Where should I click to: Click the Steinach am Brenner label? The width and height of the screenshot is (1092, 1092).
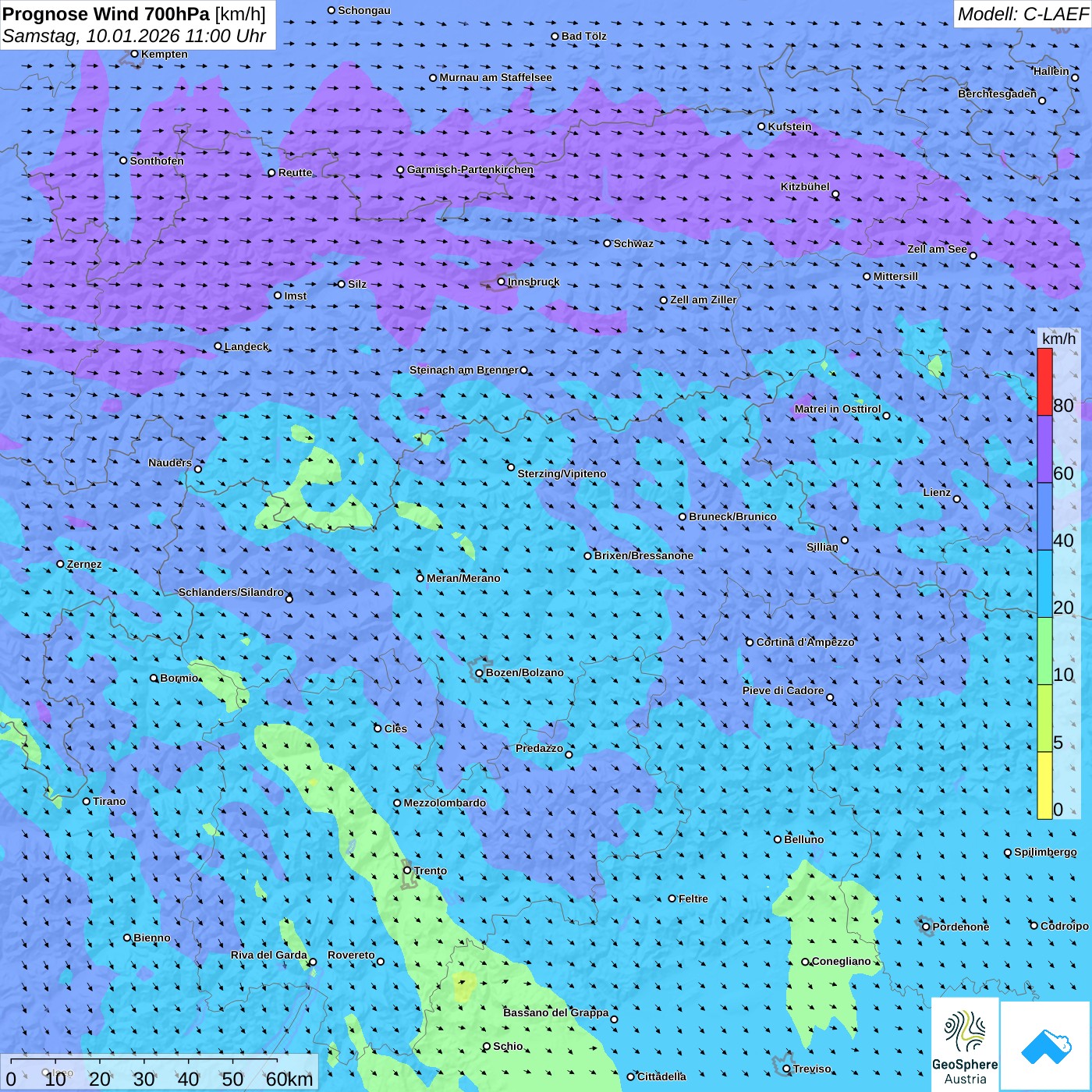[x=463, y=370]
